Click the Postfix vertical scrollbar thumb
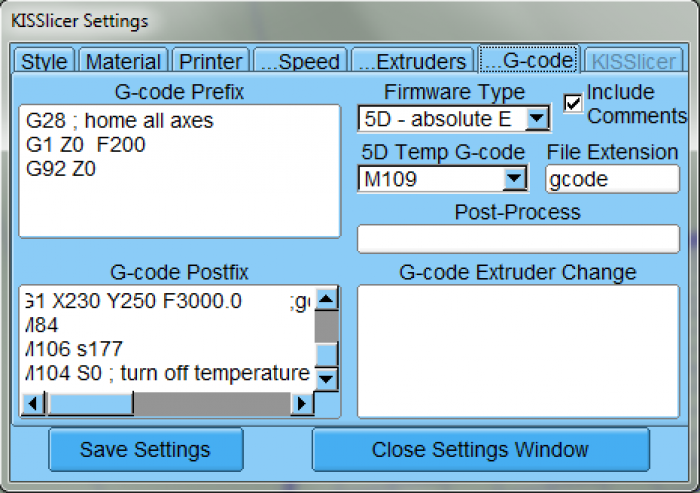700x493 pixels. pos(326,354)
